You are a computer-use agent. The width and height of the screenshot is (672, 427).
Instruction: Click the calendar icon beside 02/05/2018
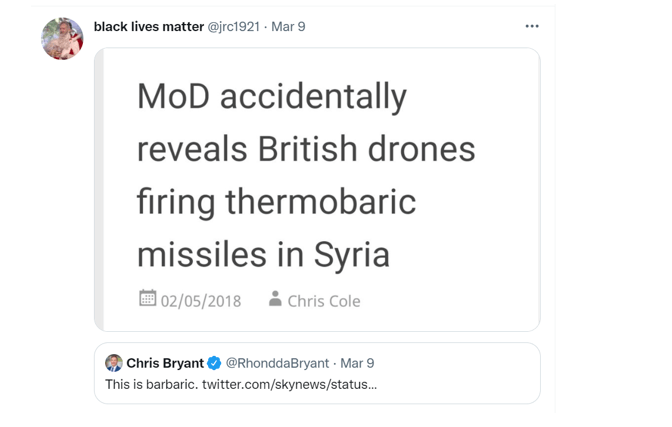pos(147,298)
